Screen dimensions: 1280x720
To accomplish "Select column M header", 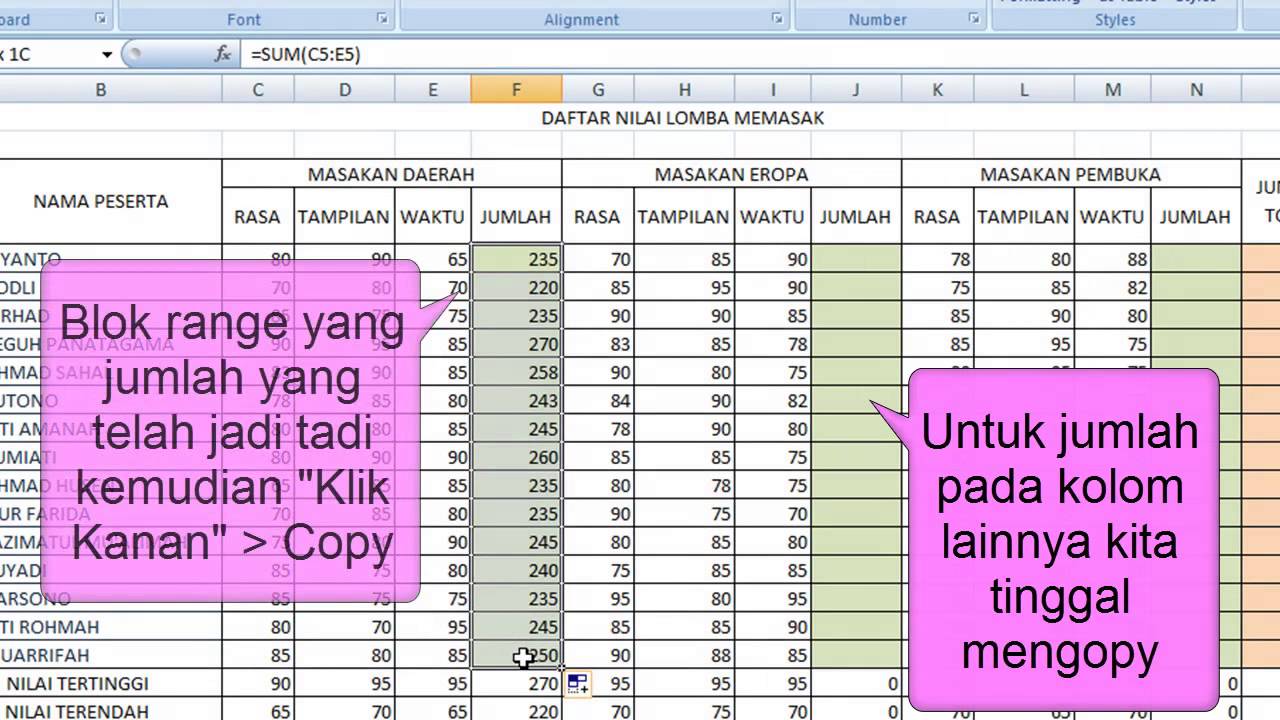I will (1113, 90).
